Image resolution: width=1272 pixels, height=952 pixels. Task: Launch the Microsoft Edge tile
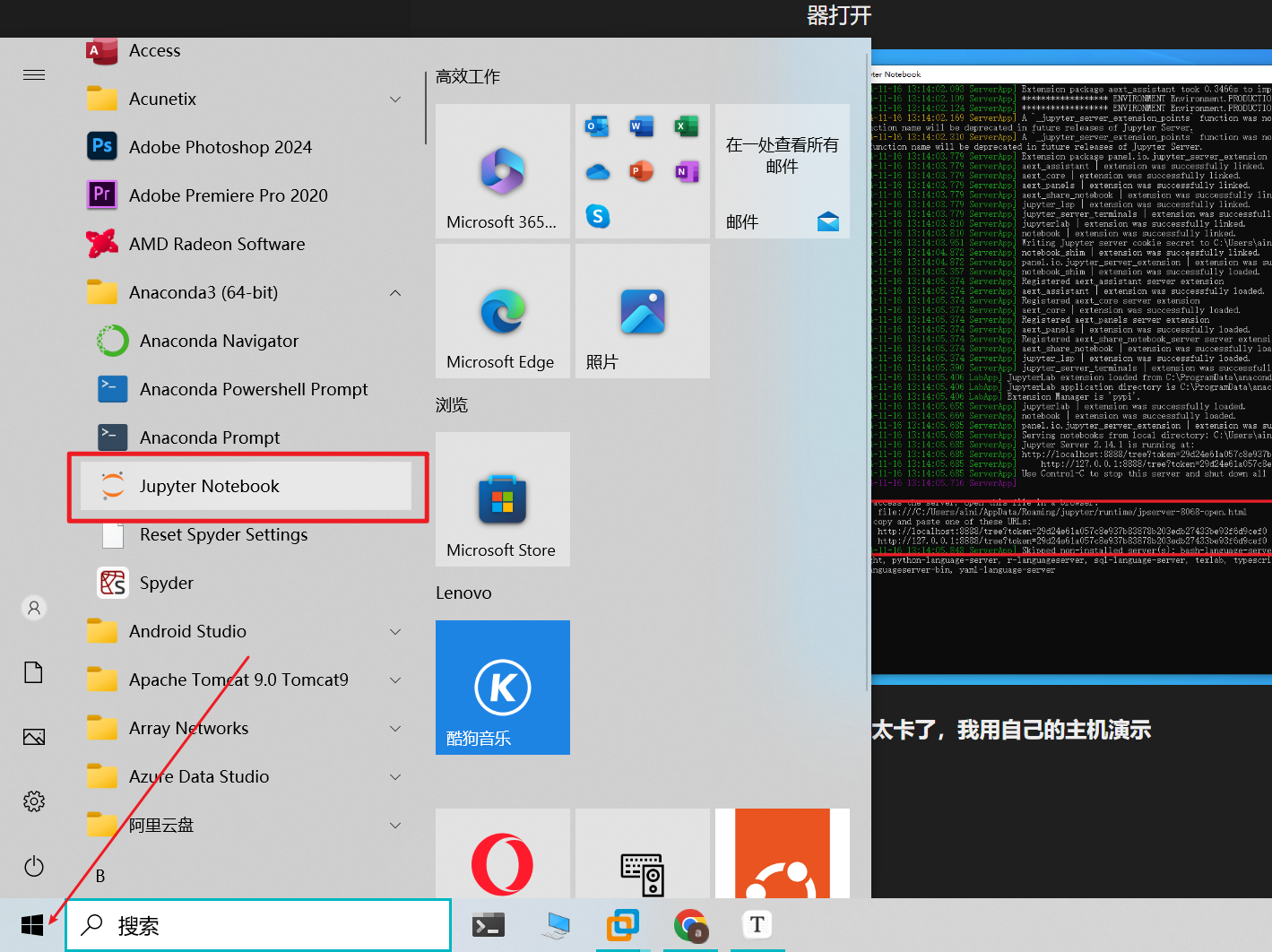503,311
